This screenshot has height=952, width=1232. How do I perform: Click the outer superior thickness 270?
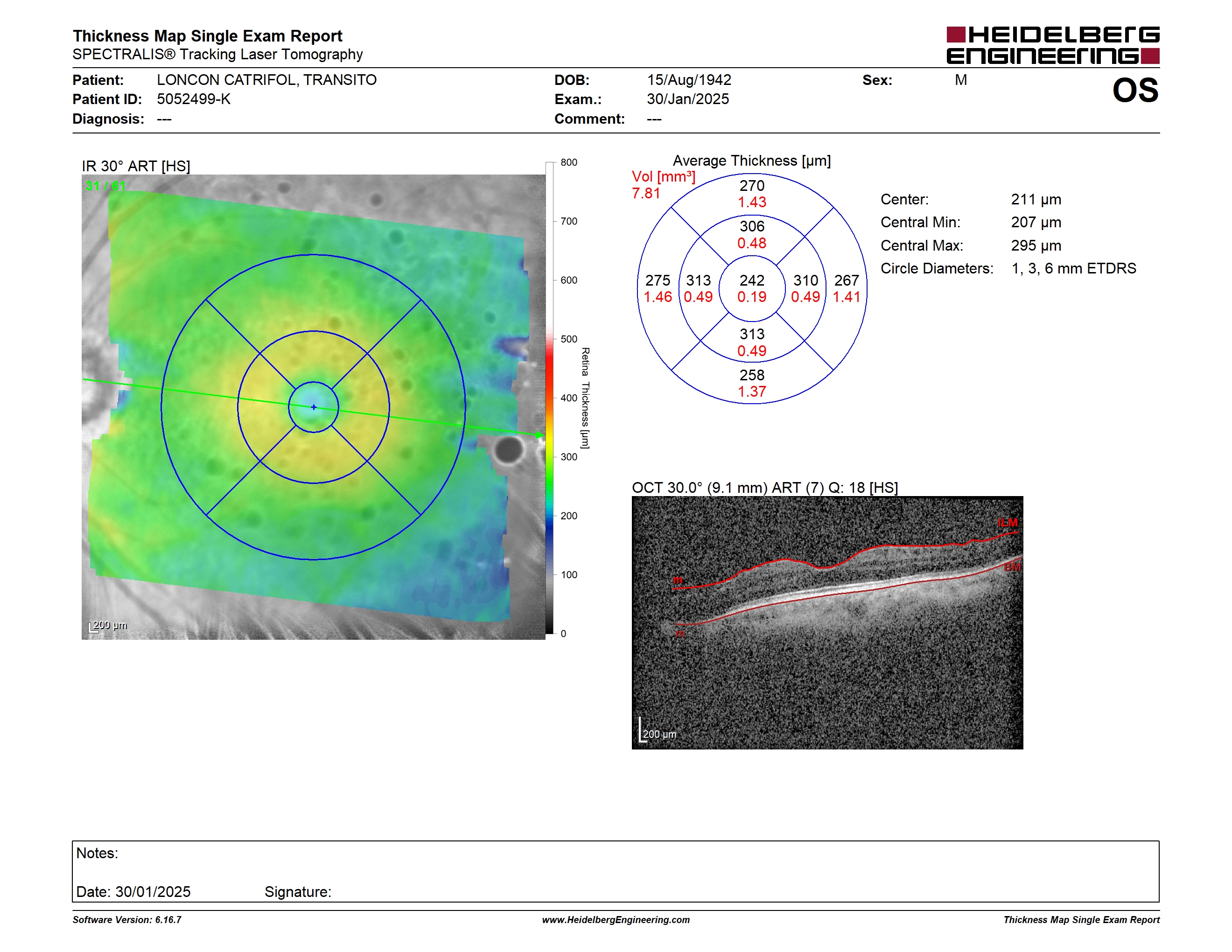752,186
